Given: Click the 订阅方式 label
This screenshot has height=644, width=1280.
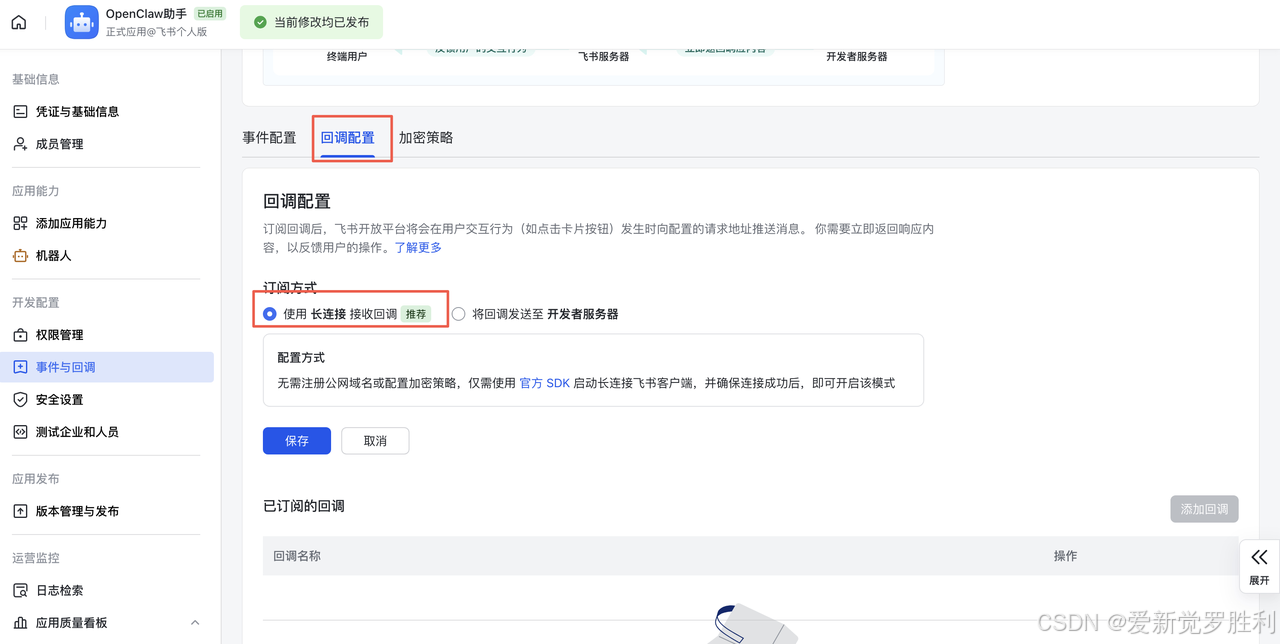Looking at the screenshot, I should (x=290, y=287).
